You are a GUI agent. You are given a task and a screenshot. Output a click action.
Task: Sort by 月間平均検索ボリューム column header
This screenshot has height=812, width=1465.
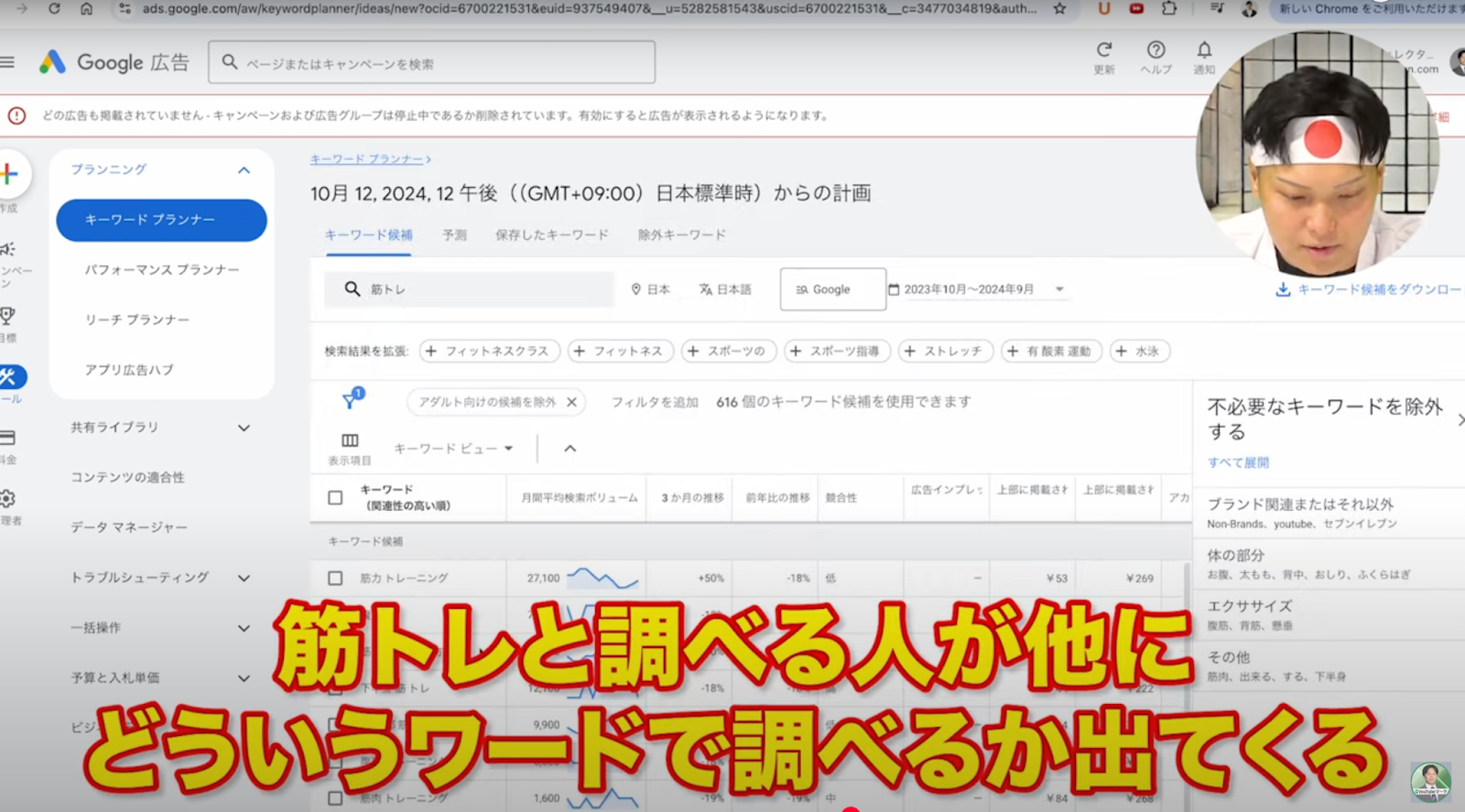579,498
